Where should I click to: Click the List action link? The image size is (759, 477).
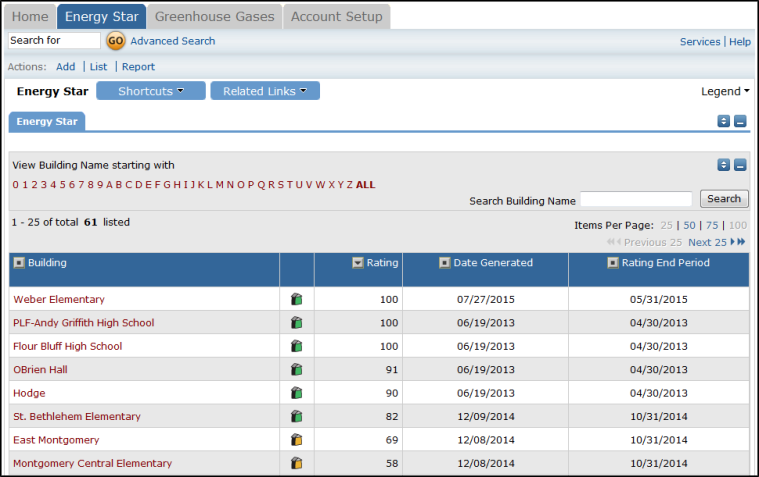coord(98,67)
